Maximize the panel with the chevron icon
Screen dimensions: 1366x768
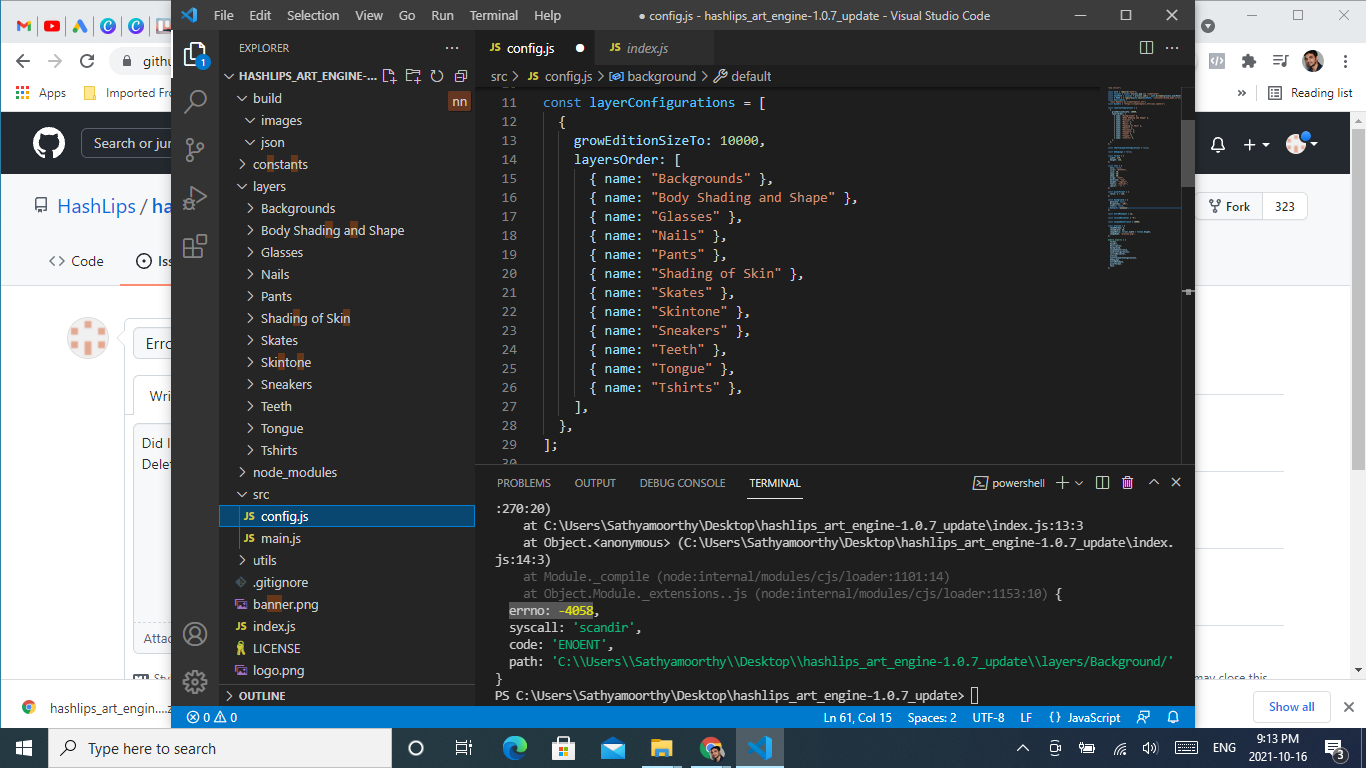1153,482
